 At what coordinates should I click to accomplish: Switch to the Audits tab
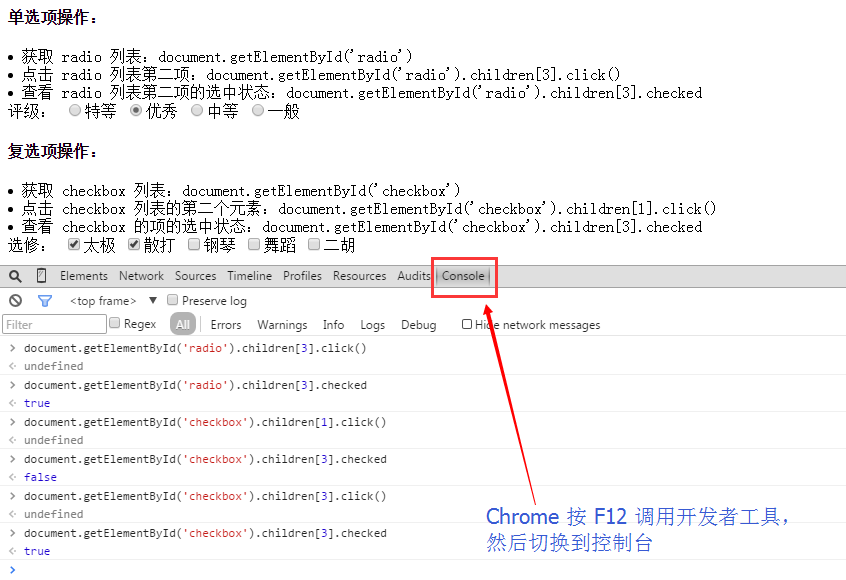[414, 276]
